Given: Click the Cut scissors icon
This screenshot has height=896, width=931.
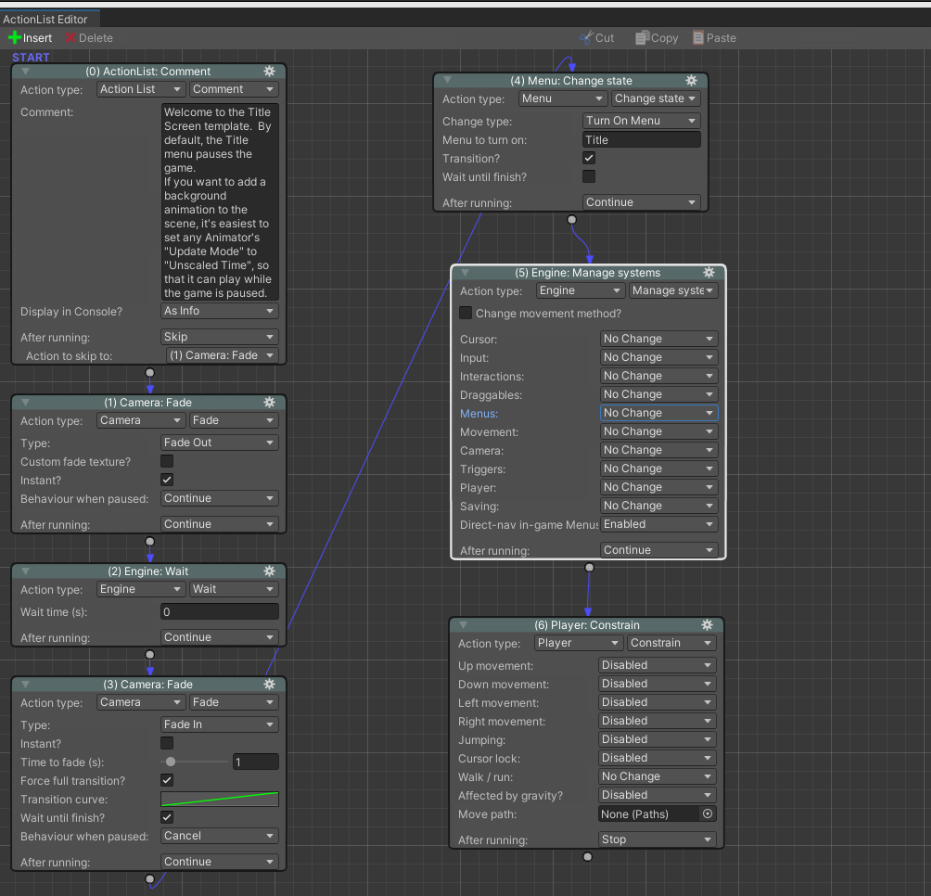Looking at the screenshot, I should click(x=585, y=38).
